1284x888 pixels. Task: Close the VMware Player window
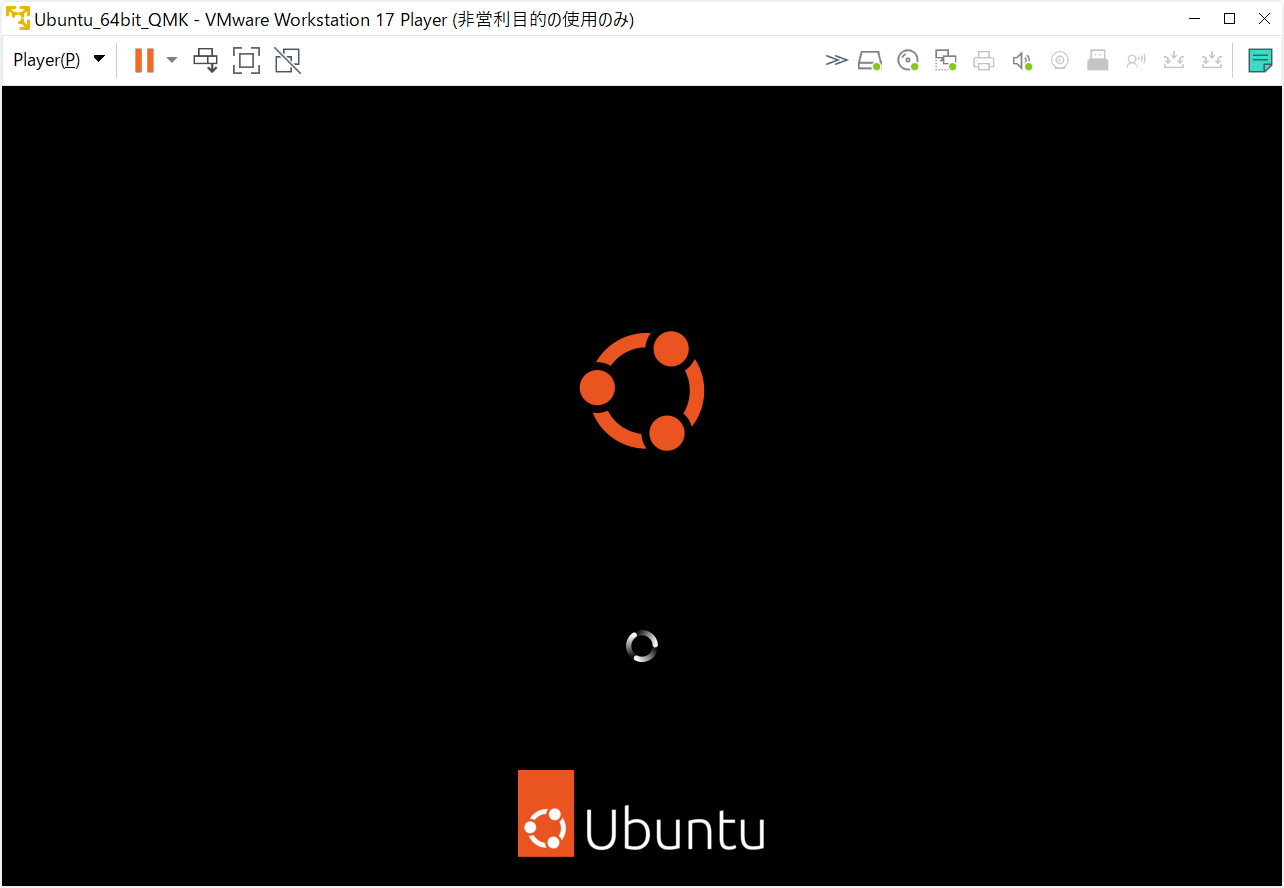pos(1265,18)
